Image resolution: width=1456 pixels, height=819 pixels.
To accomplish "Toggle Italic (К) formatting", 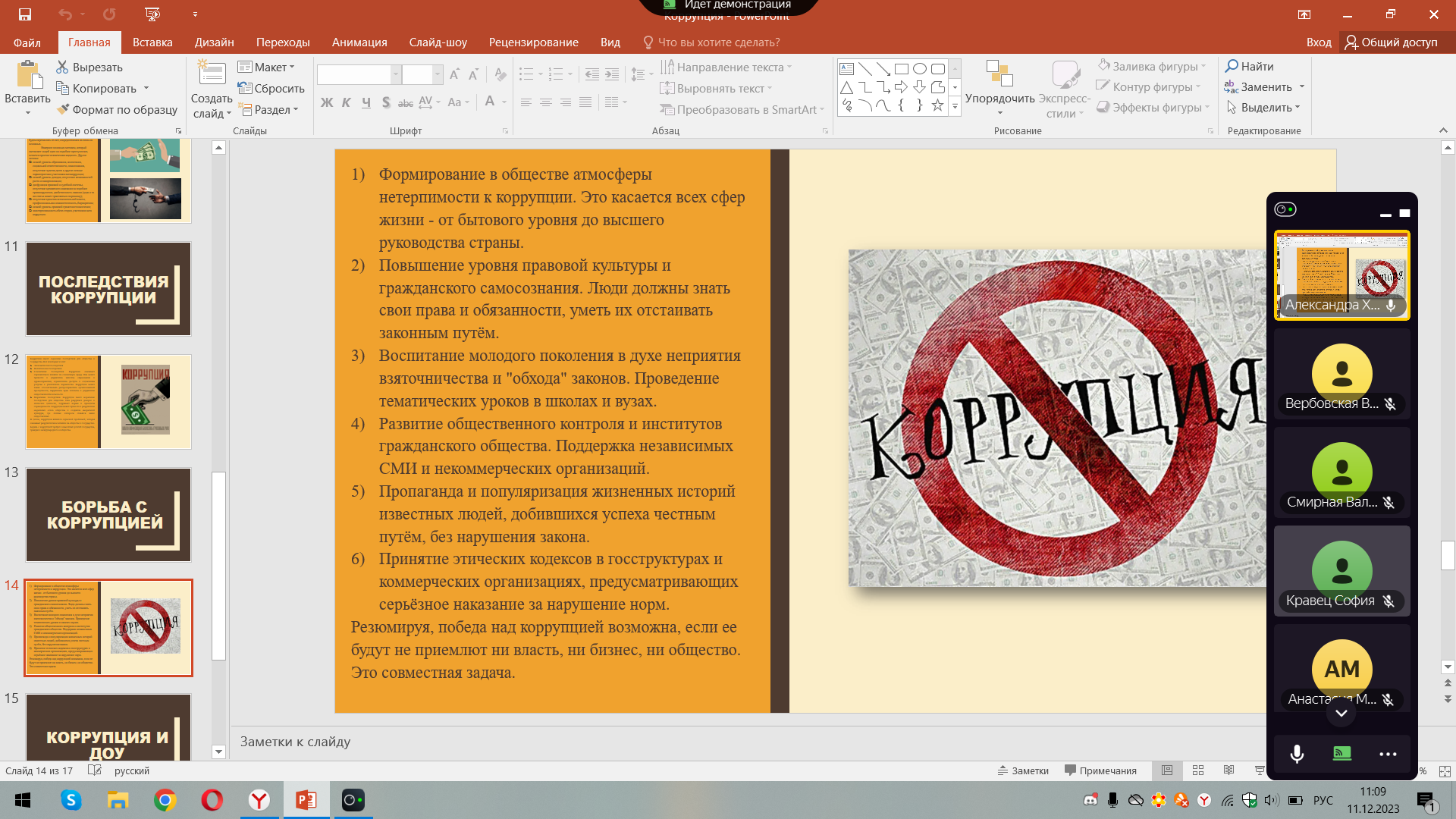I will click(346, 102).
